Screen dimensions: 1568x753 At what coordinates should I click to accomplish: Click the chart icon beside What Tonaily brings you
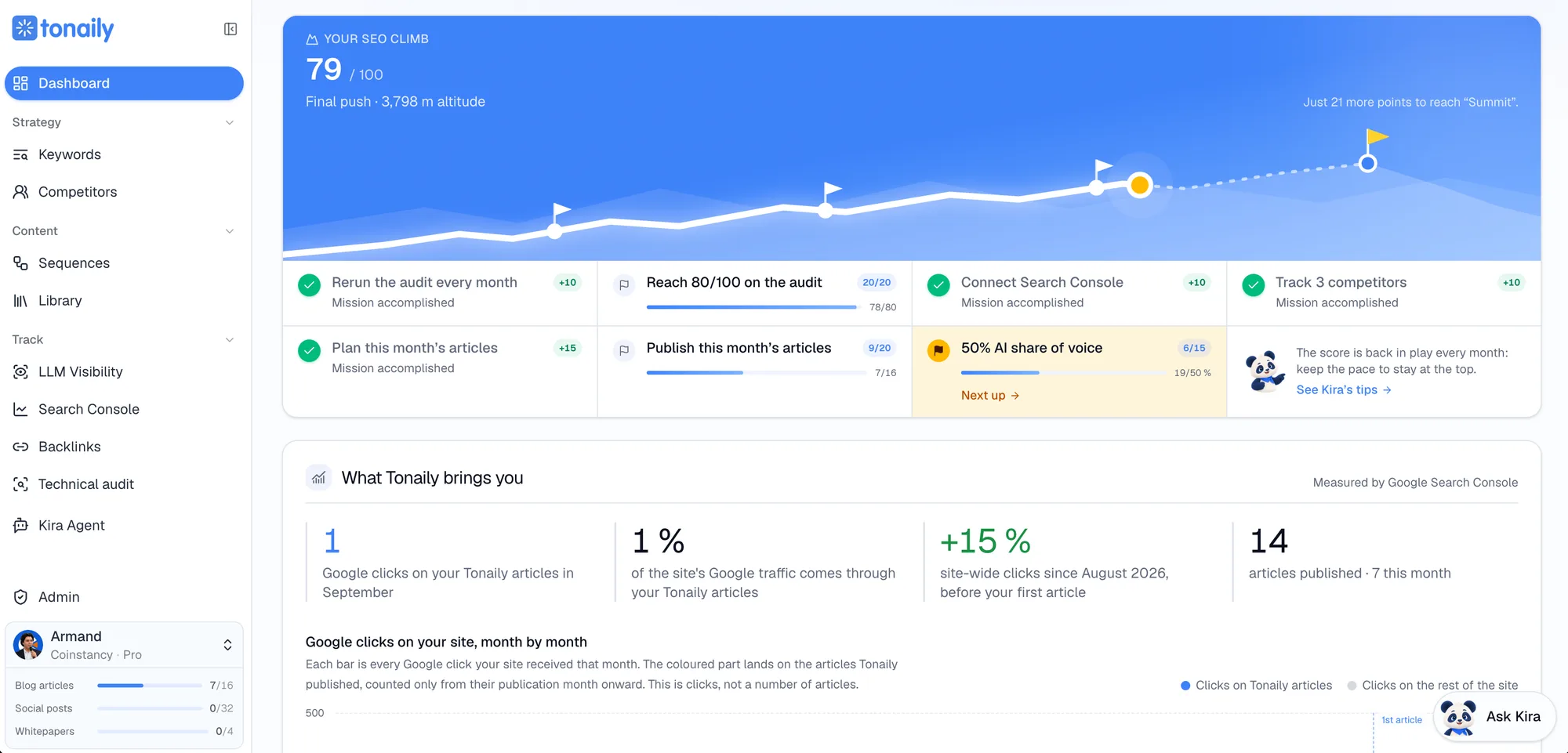point(318,478)
